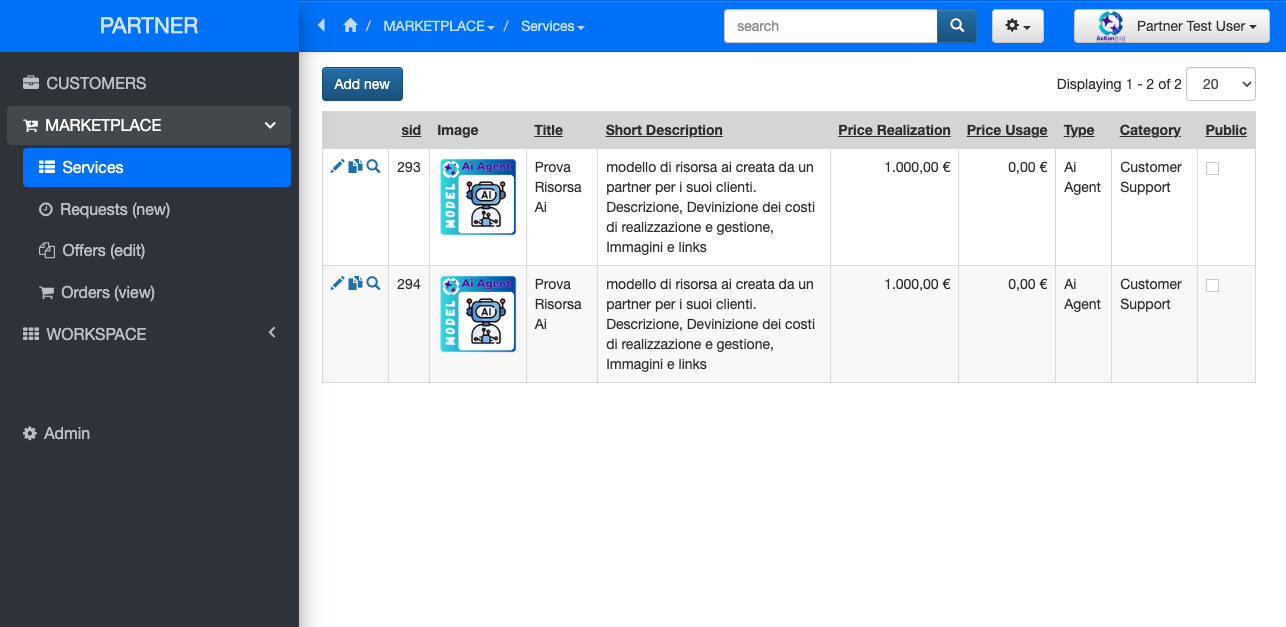Click the clock icon beside Requests (new)
The image size is (1286, 627).
[x=45, y=209]
